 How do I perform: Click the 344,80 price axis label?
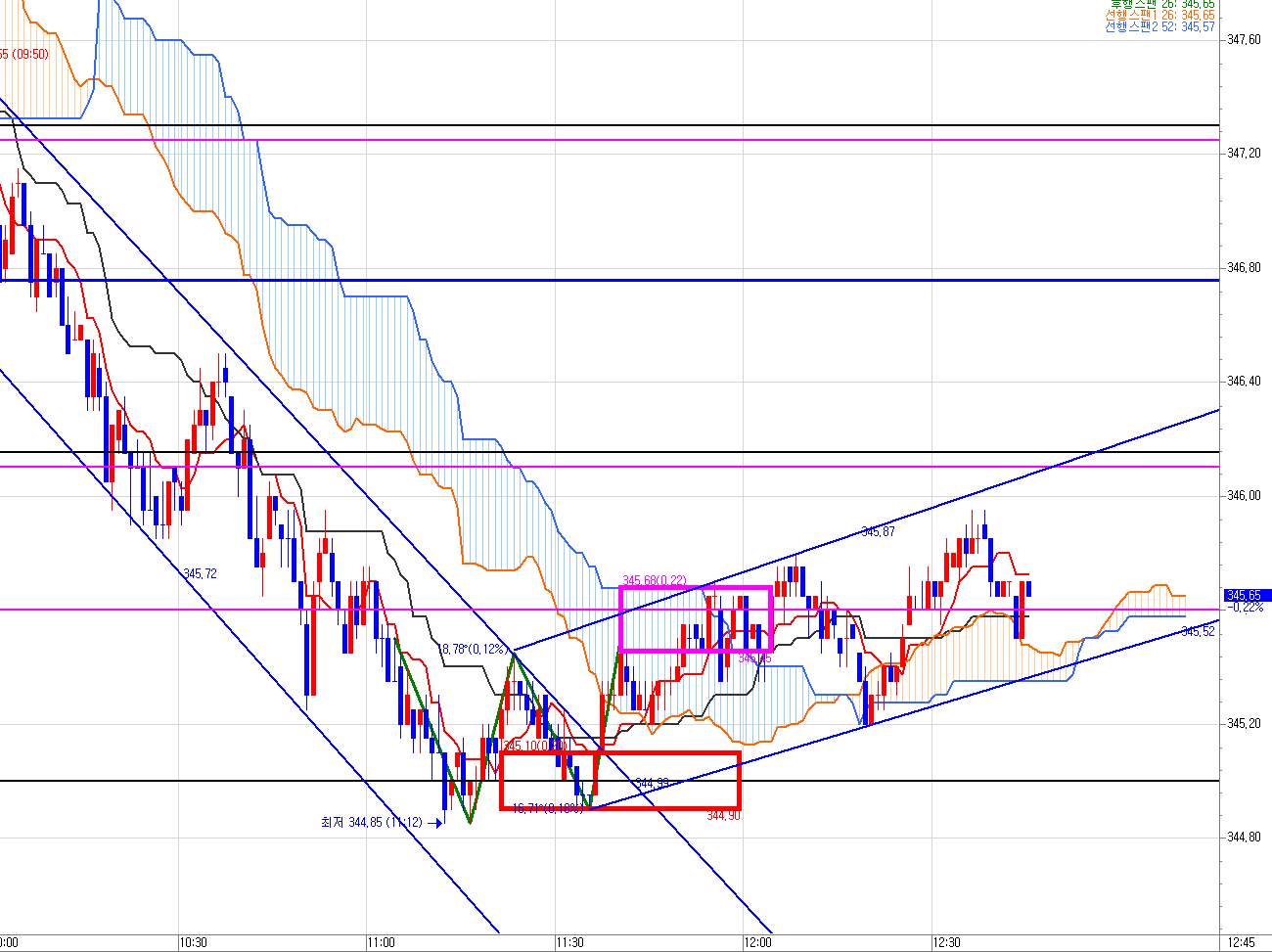(1245, 837)
